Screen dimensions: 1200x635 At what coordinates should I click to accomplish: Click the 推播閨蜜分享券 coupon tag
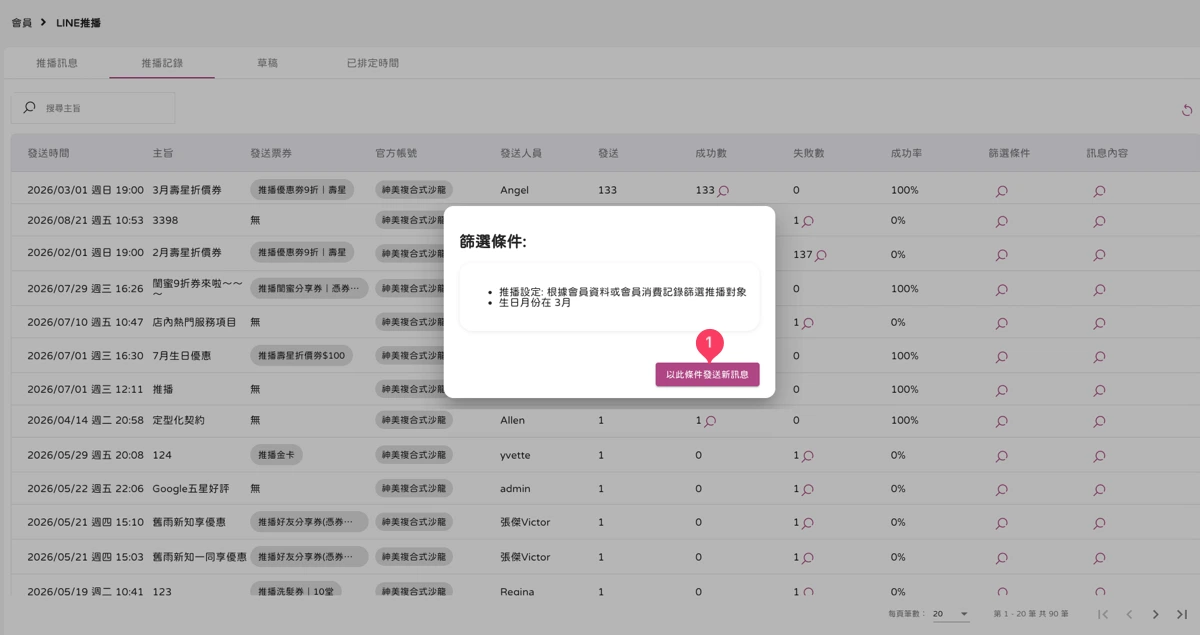[309, 288]
